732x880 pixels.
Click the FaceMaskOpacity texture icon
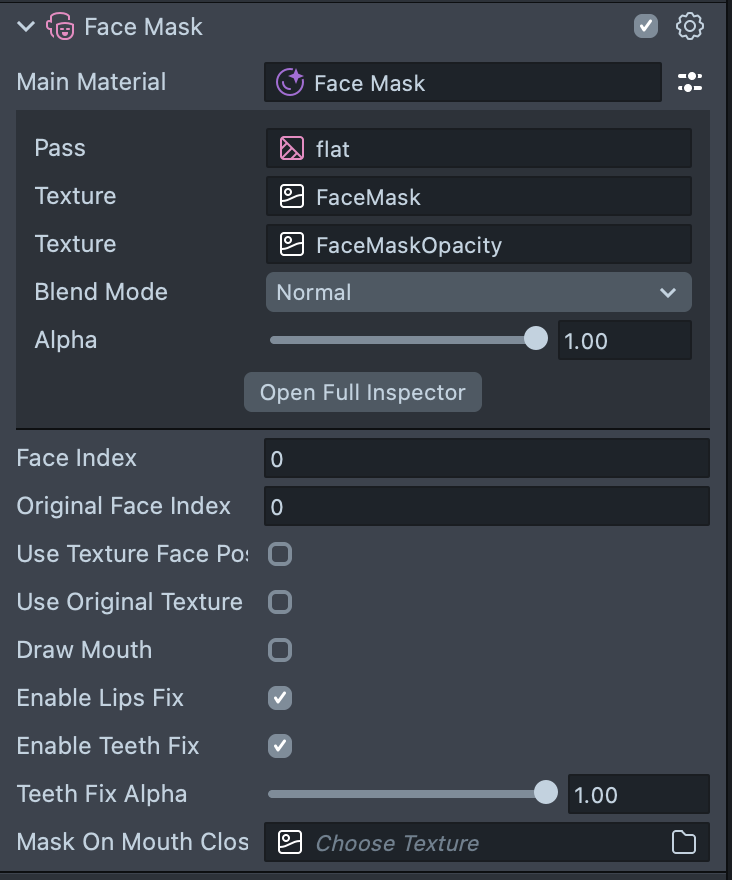click(x=291, y=245)
